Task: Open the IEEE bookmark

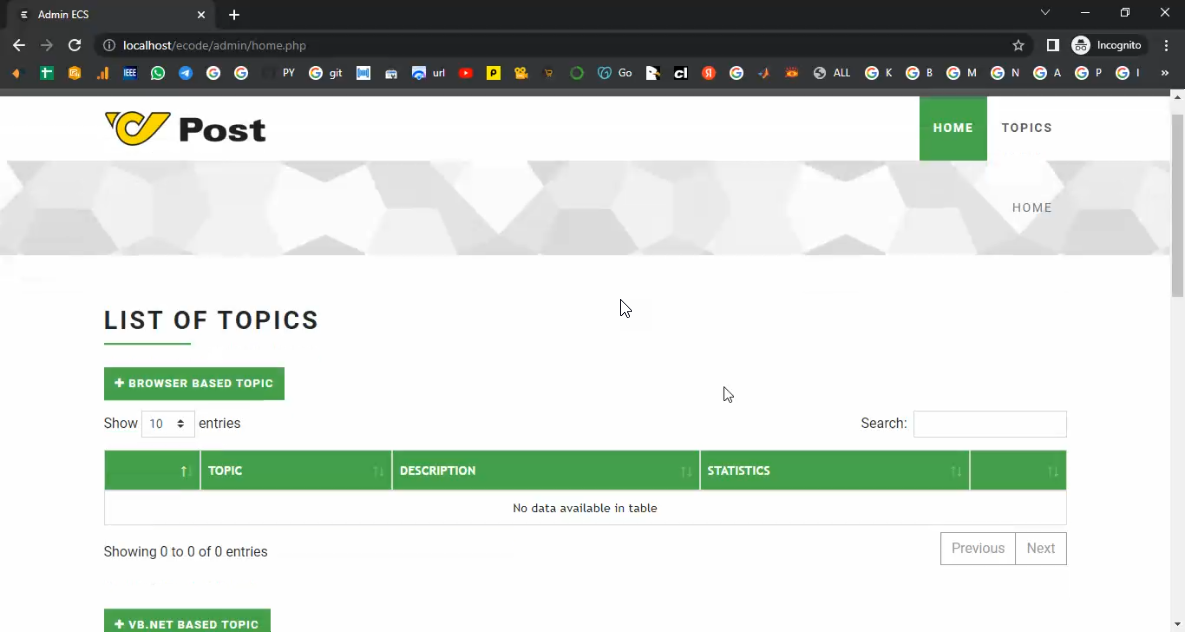Action: [130, 73]
